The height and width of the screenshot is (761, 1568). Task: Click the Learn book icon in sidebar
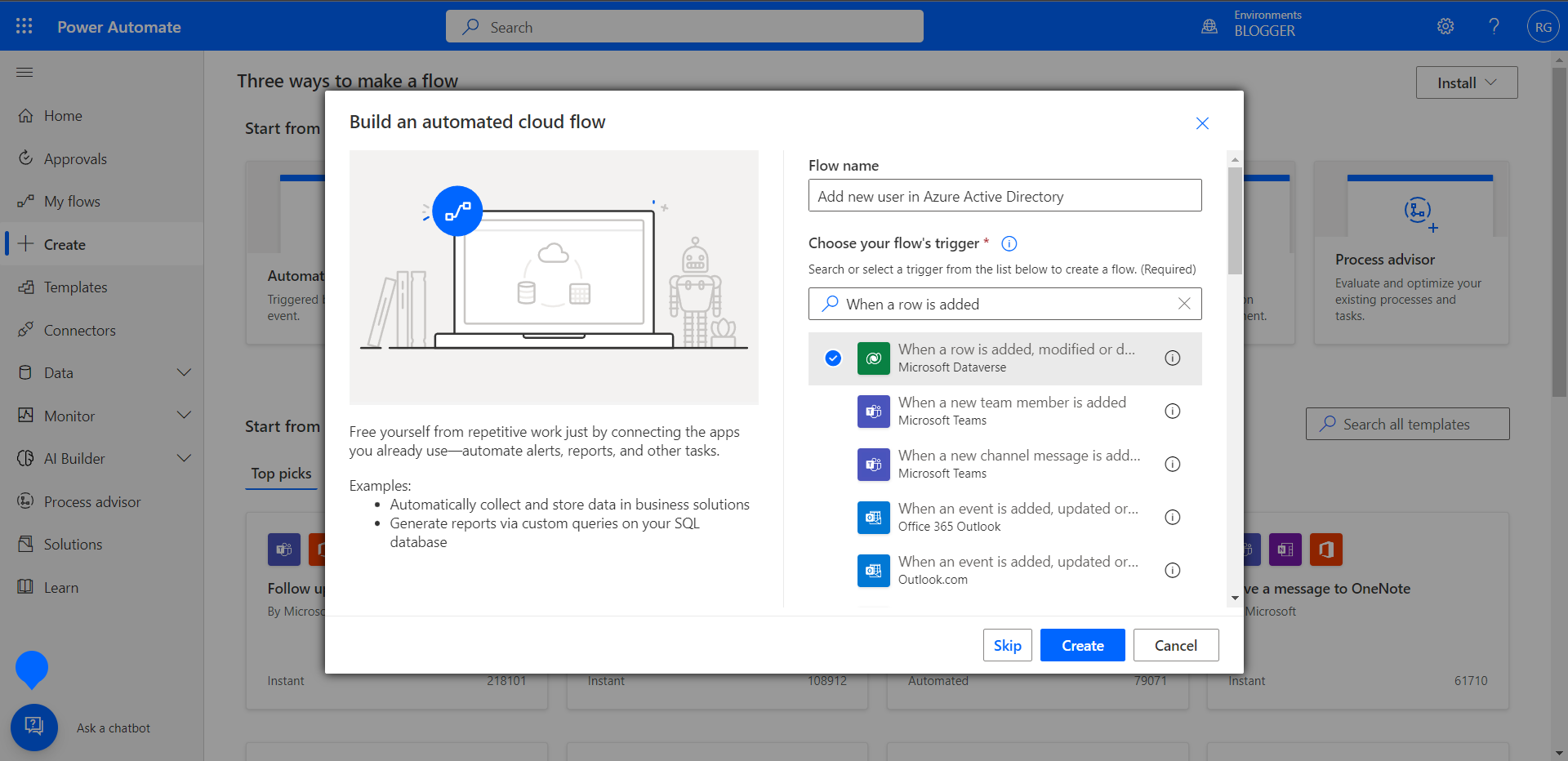(x=26, y=587)
